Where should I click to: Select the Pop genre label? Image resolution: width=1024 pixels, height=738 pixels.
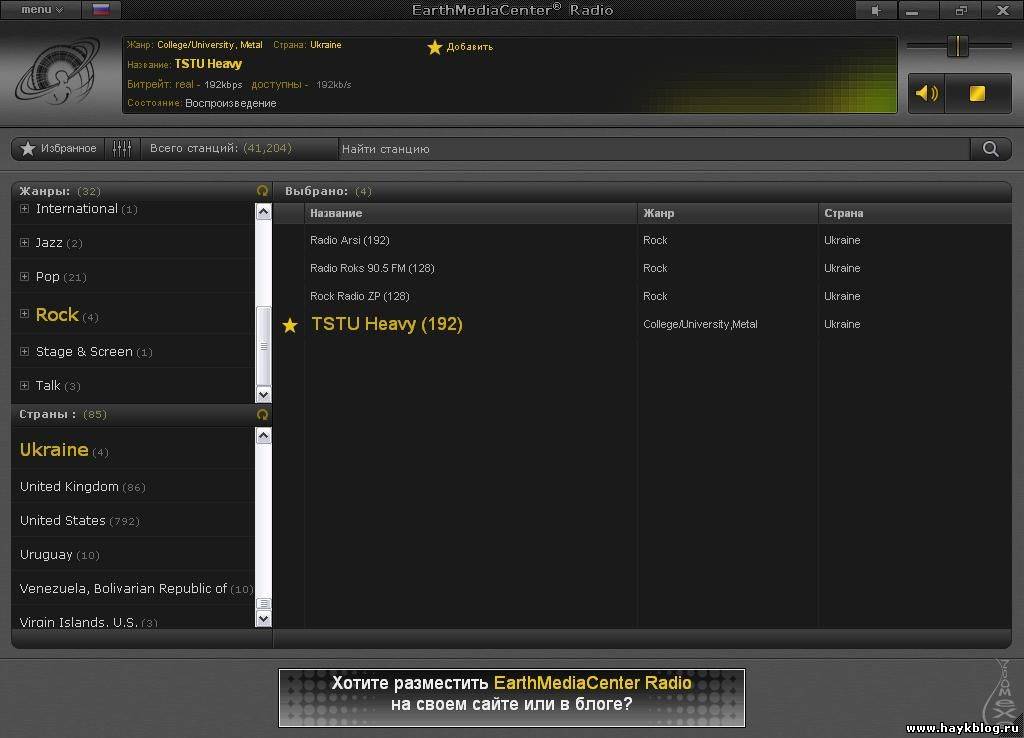[48, 277]
